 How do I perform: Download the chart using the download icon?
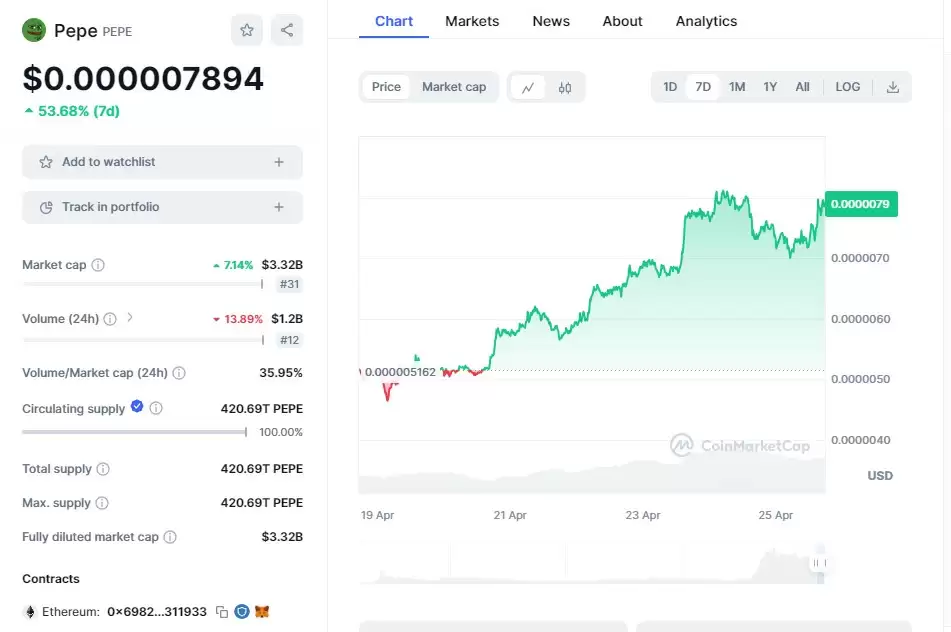[x=893, y=87]
